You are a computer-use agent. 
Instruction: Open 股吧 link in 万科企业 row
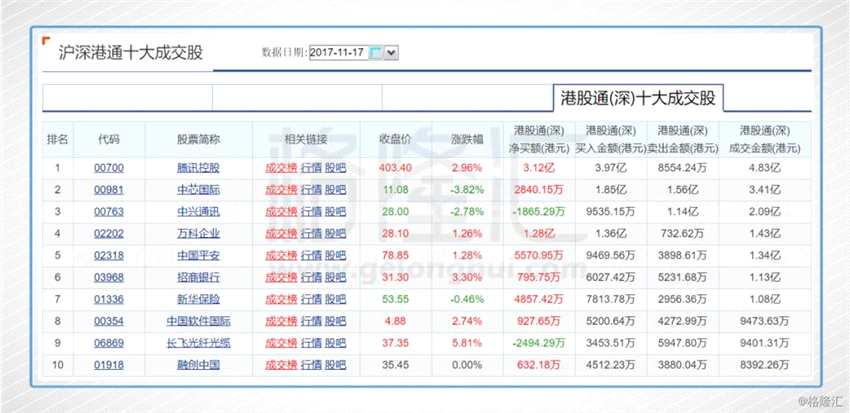335,234
